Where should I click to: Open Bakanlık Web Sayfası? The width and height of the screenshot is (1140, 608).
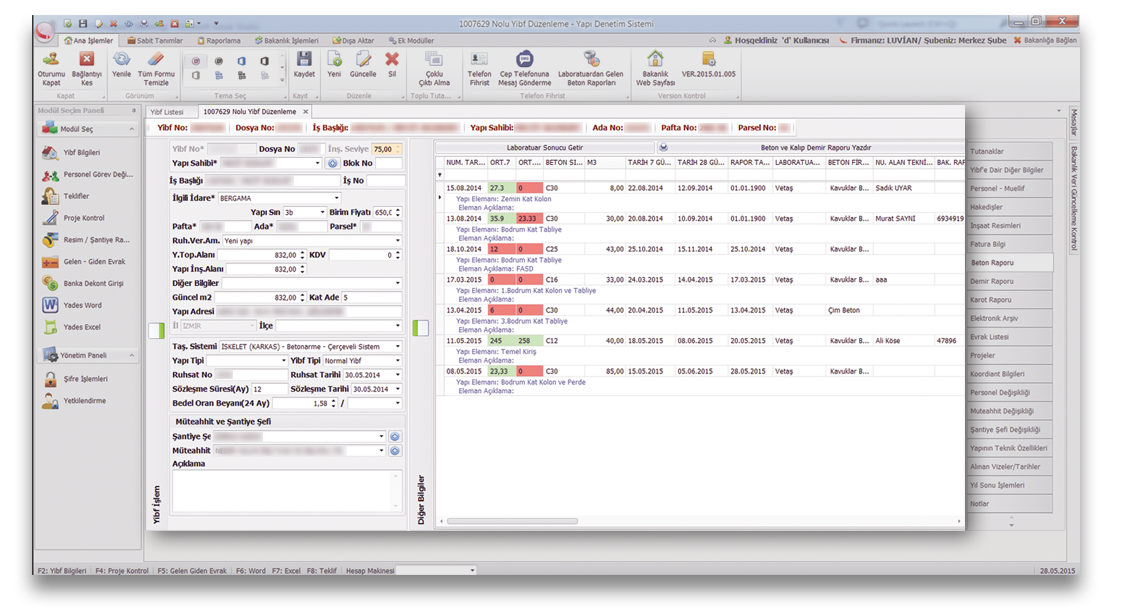pyautogui.click(x=655, y=62)
